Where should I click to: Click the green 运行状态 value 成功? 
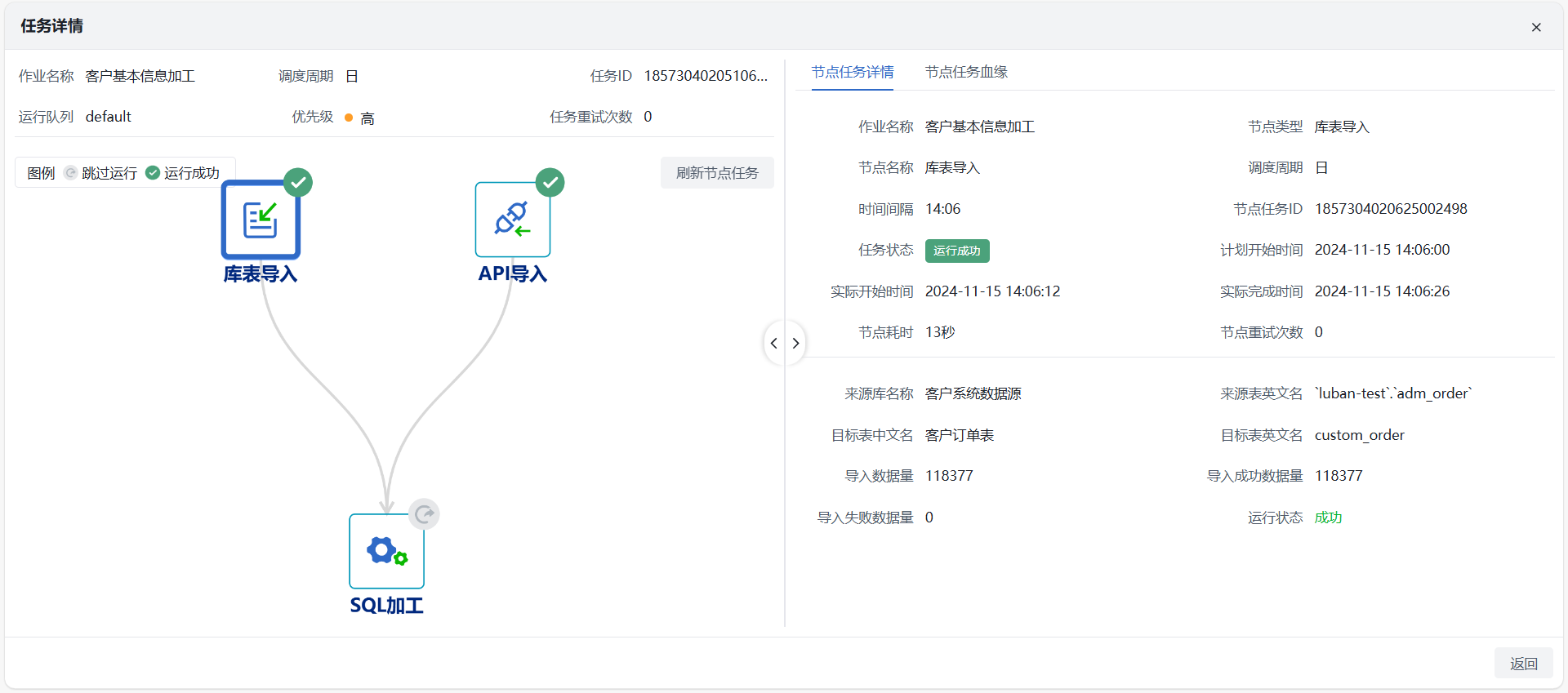(1329, 518)
